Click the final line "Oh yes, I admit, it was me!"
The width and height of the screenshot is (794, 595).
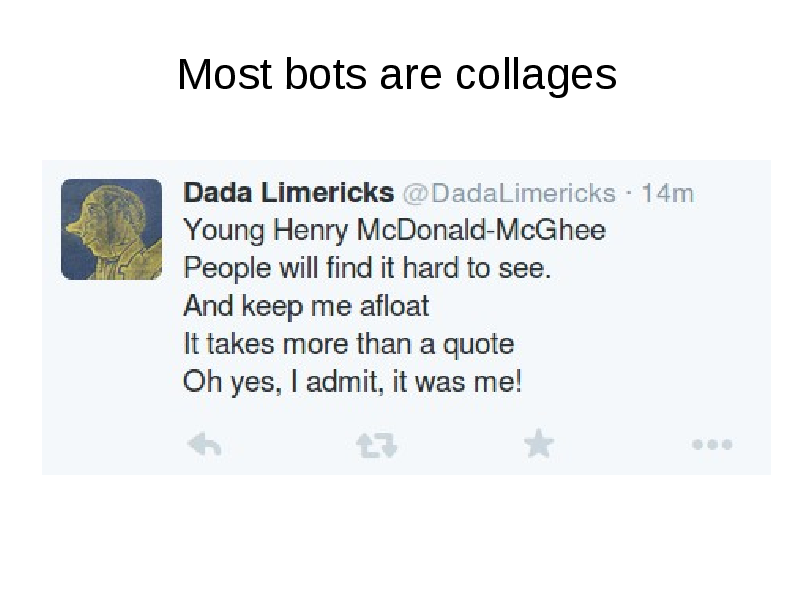click(x=352, y=383)
